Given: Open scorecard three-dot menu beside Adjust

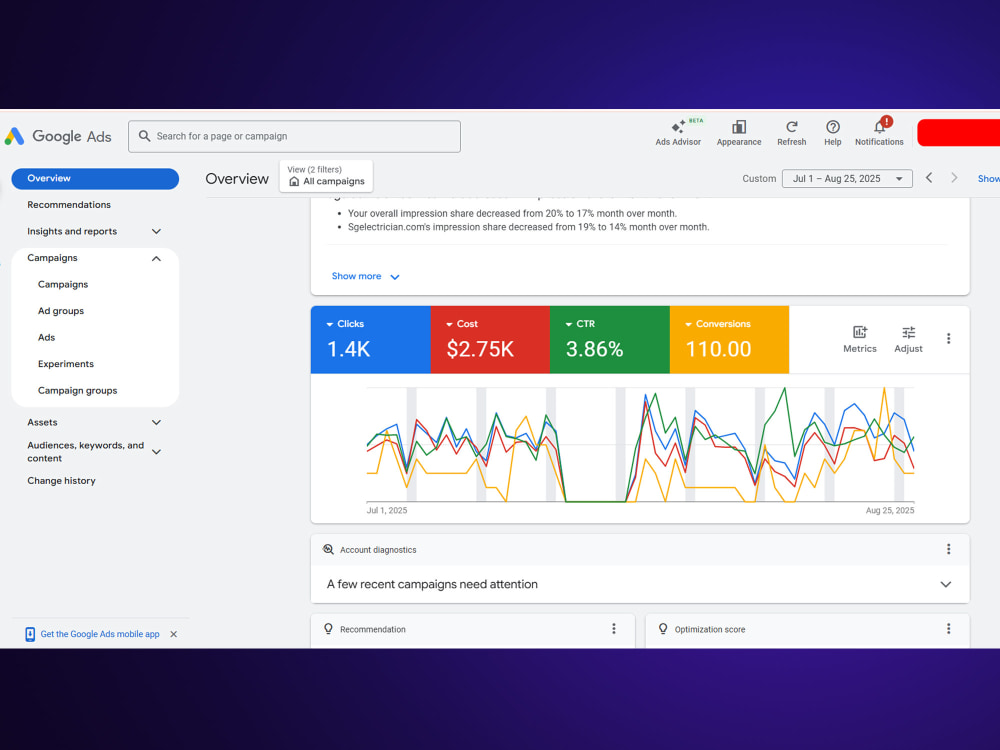Looking at the screenshot, I should tap(948, 339).
